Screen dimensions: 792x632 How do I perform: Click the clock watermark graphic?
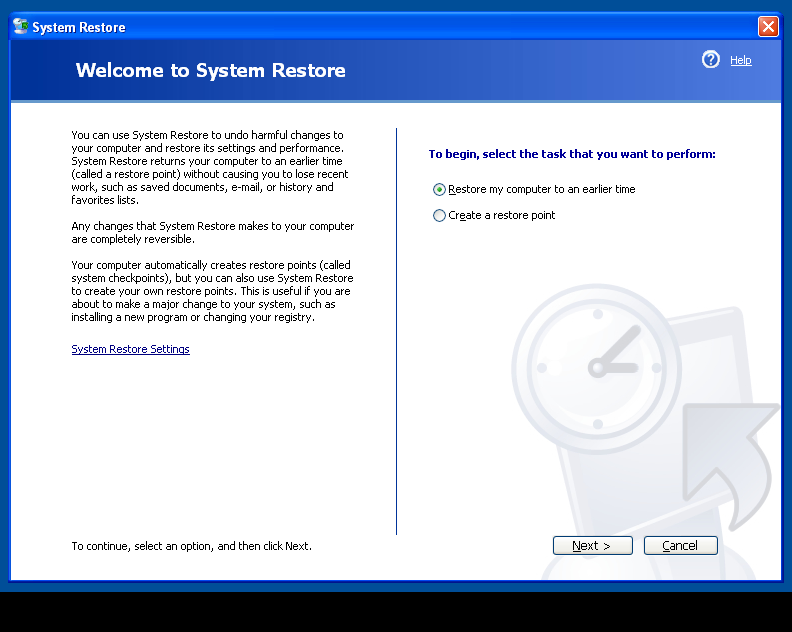coord(598,366)
